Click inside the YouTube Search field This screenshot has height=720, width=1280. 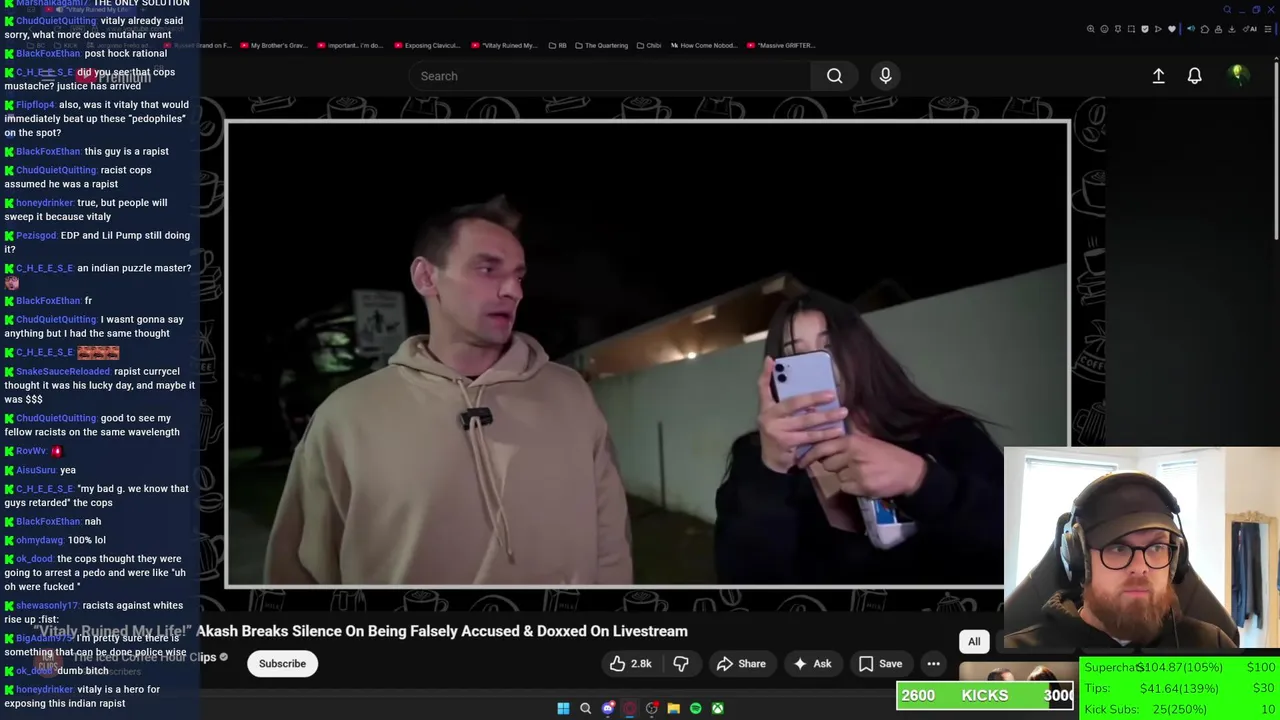pyautogui.click(x=610, y=76)
